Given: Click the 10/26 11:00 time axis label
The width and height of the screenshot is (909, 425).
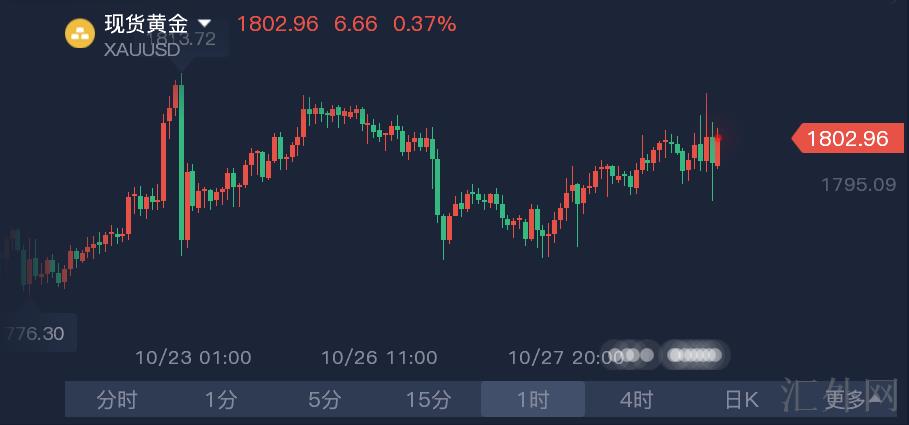Looking at the screenshot, I should tap(379, 357).
